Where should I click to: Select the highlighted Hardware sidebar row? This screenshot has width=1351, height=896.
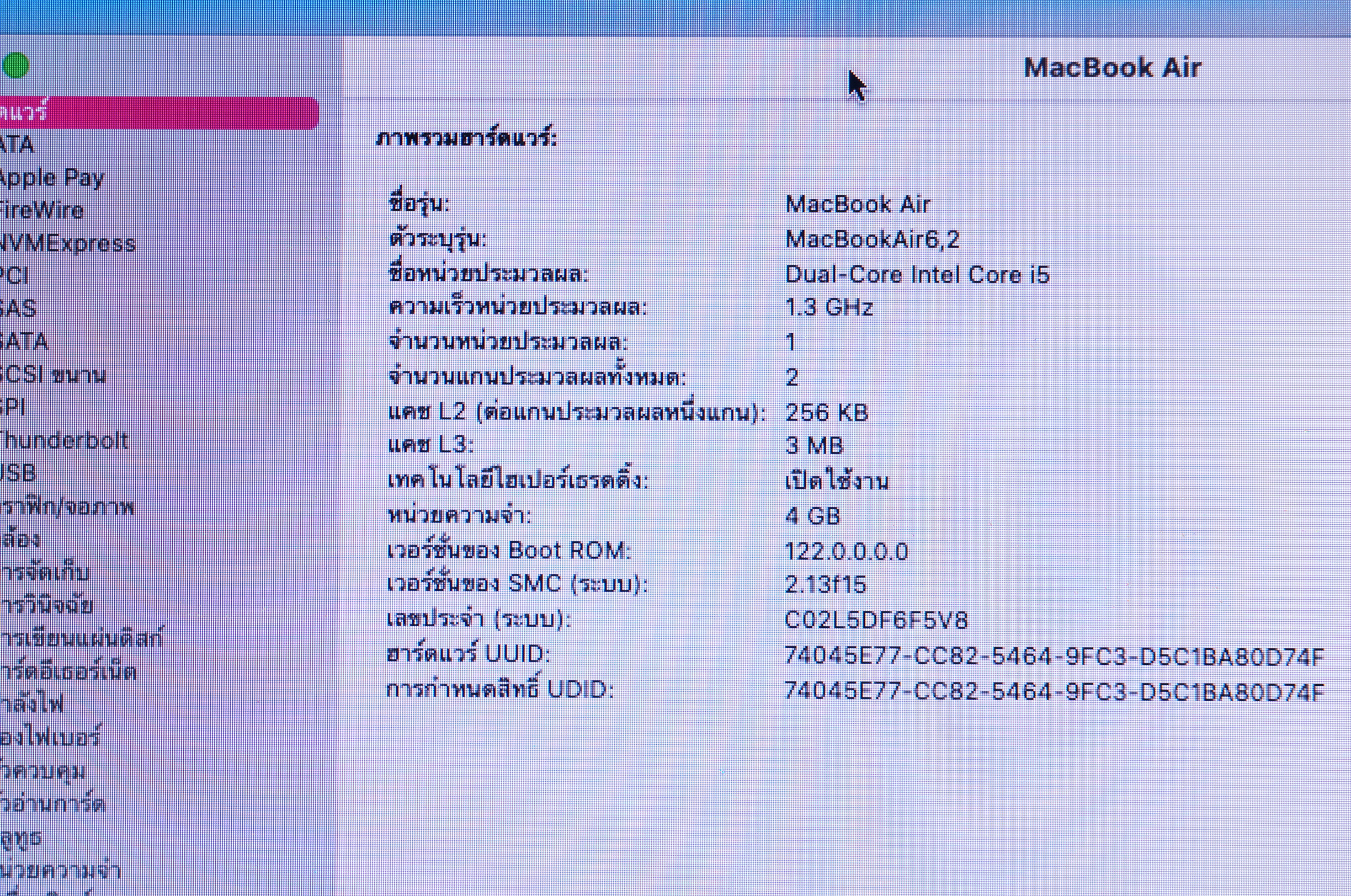159,113
